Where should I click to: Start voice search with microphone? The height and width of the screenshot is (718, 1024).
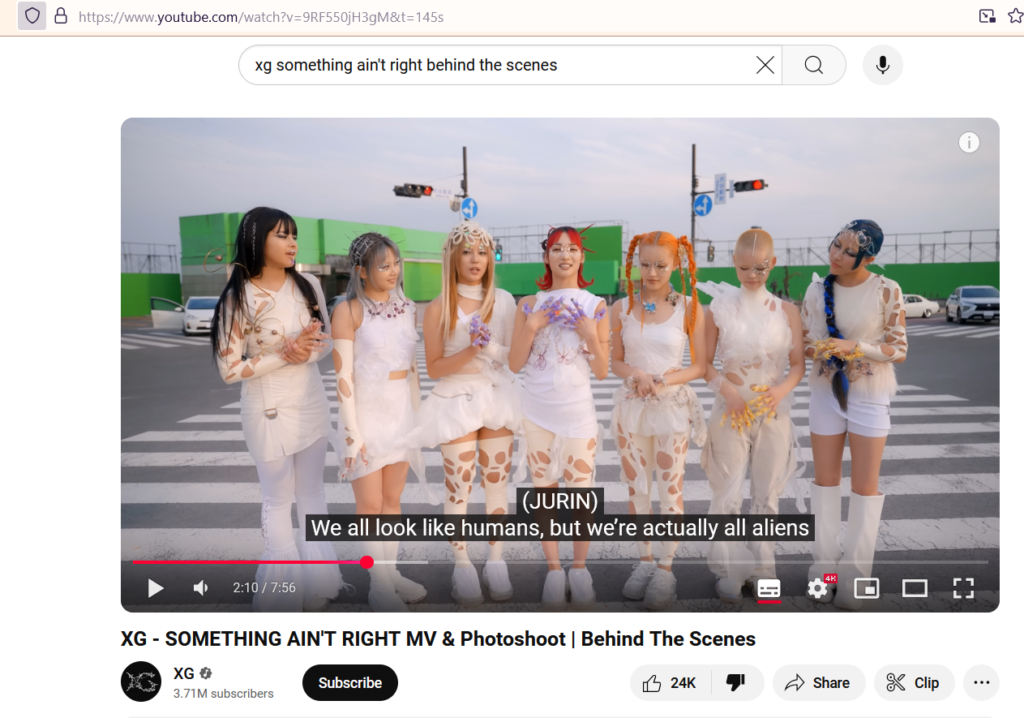tap(882, 65)
